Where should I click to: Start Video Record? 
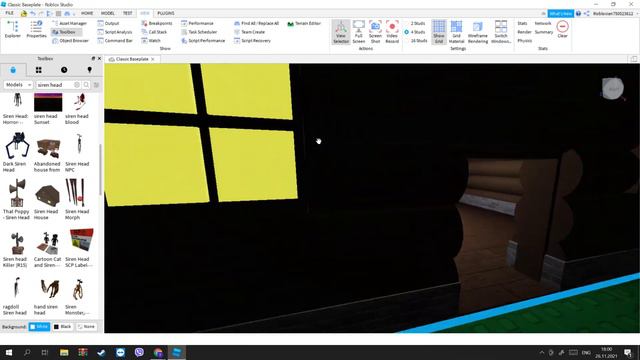[x=392, y=31]
